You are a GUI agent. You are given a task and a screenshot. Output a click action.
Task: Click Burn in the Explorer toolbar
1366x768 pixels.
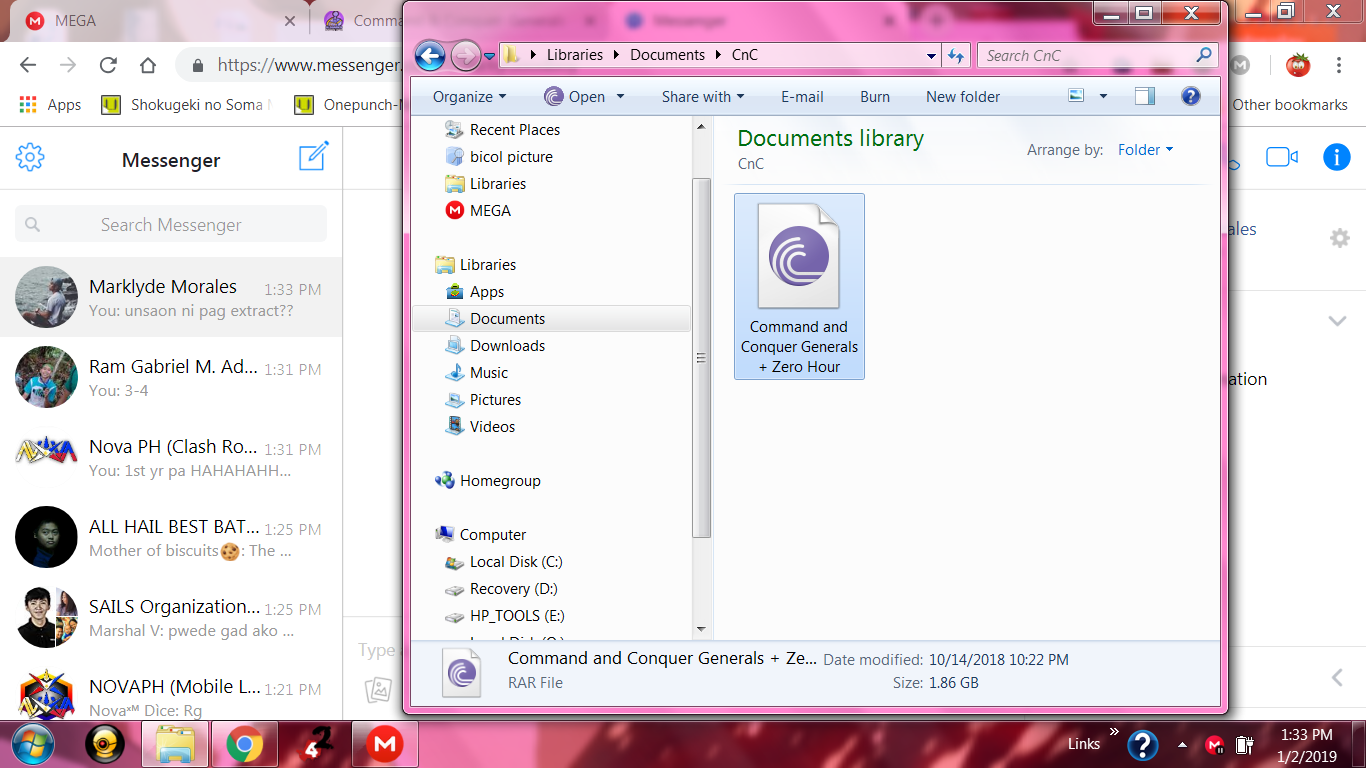tap(875, 97)
